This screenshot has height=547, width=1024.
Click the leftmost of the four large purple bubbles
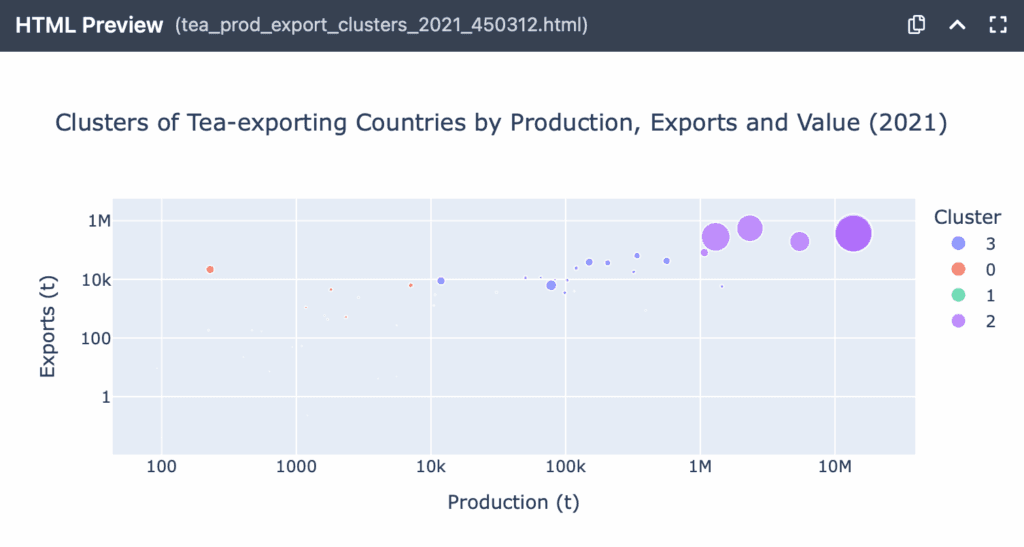coord(715,237)
